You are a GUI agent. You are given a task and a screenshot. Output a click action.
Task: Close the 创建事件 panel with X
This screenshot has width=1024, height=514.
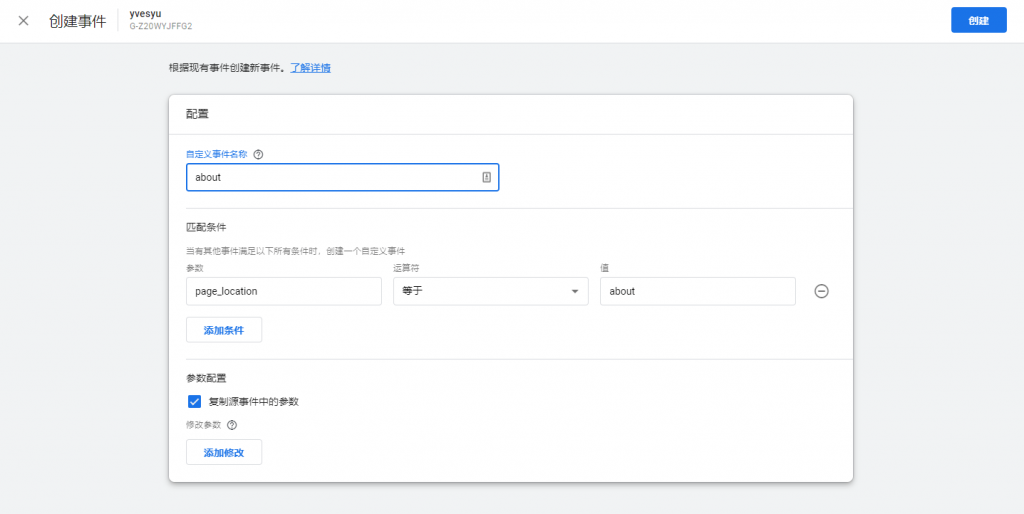coord(24,21)
